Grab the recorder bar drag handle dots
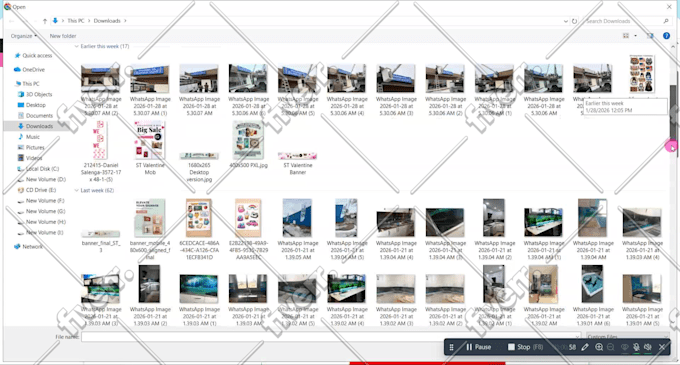 coord(451,347)
